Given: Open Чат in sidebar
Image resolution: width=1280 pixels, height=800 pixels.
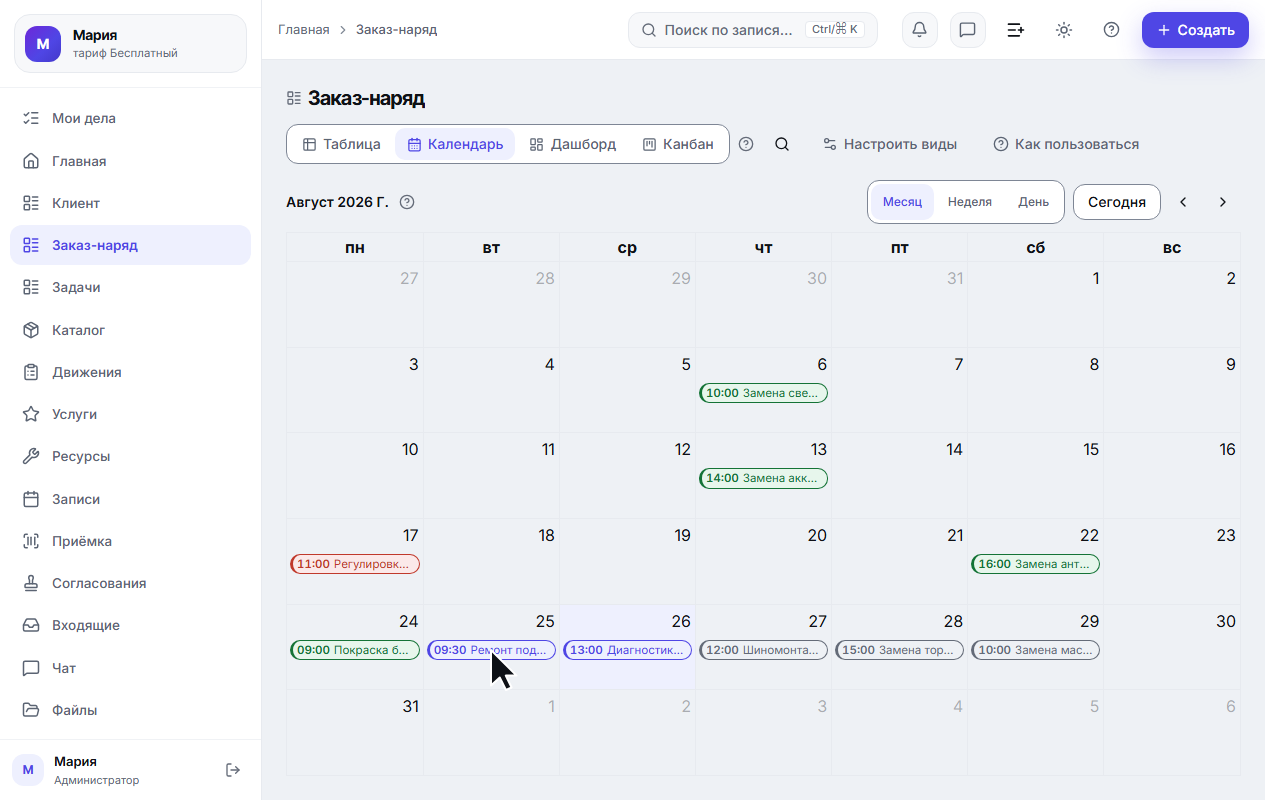Looking at the screenshot, I should pos(130,668).
